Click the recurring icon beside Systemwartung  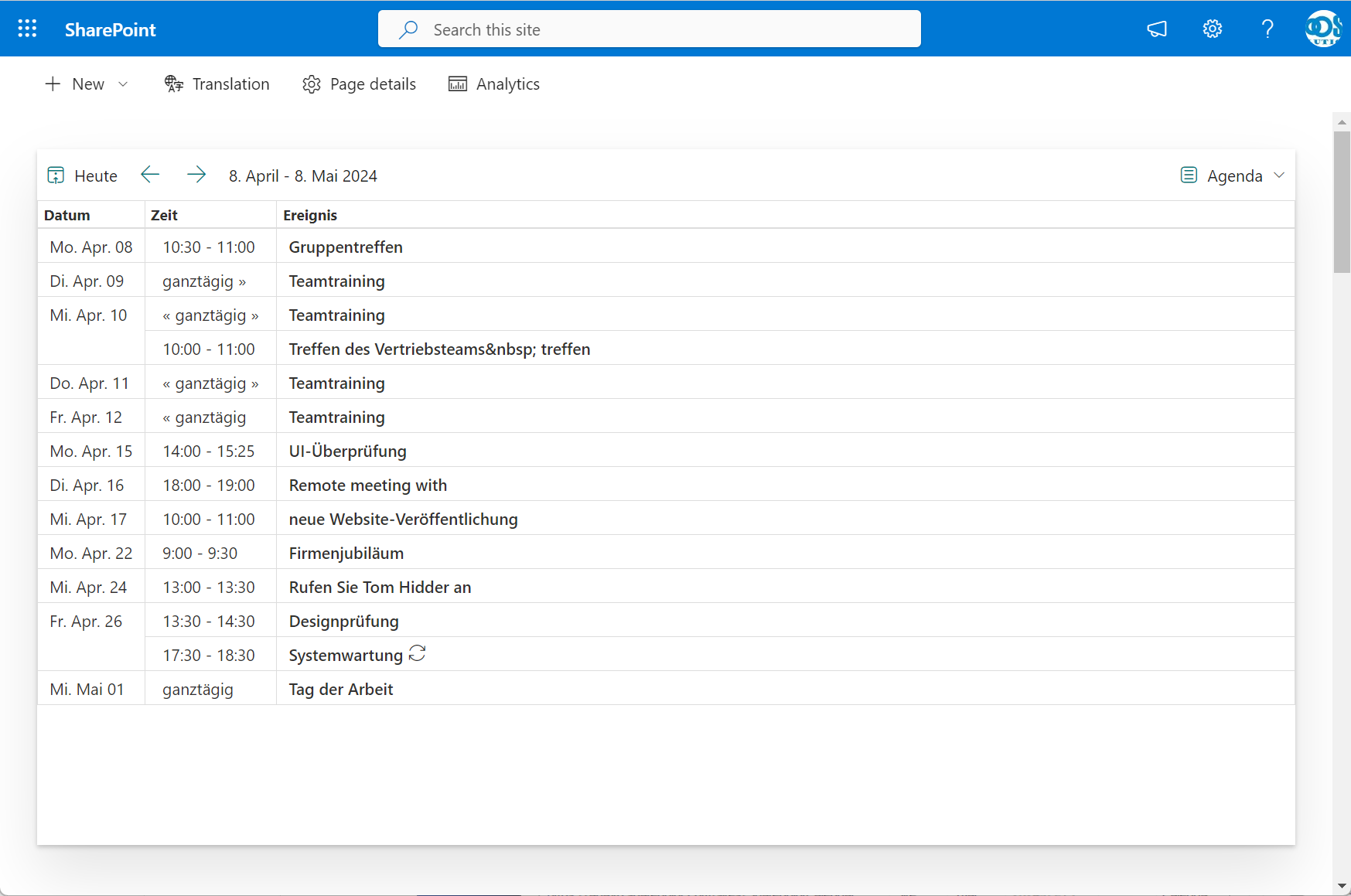pyautogui.click(x=418, y=654)
